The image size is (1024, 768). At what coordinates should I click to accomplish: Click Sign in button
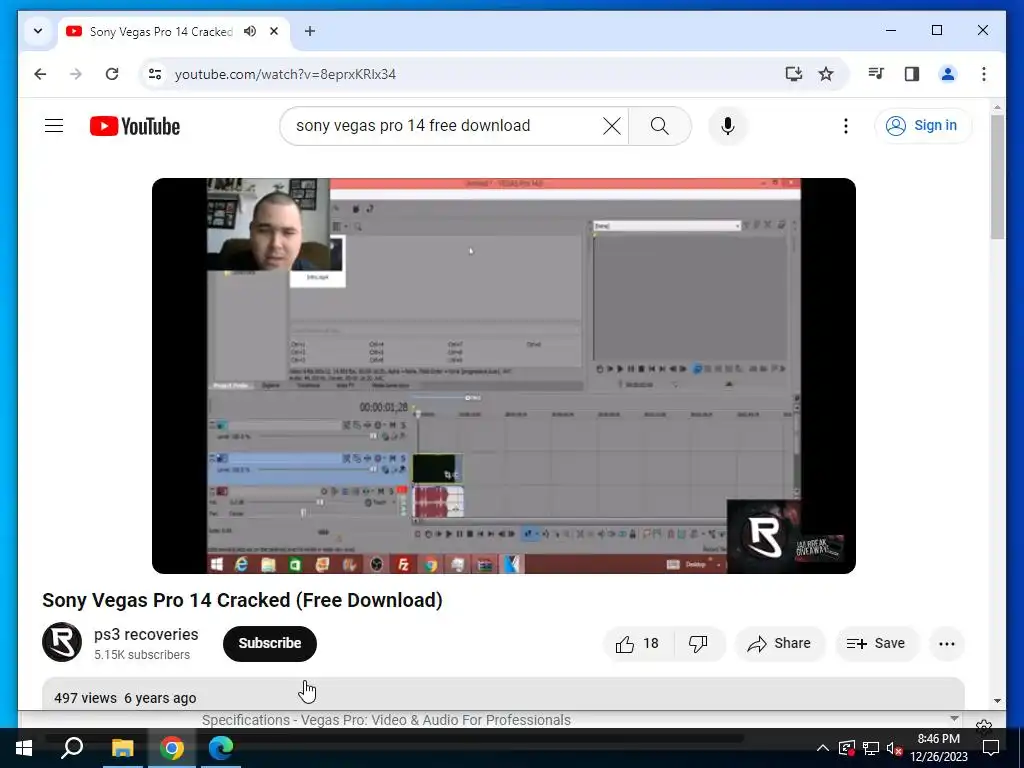coord(922,125)
